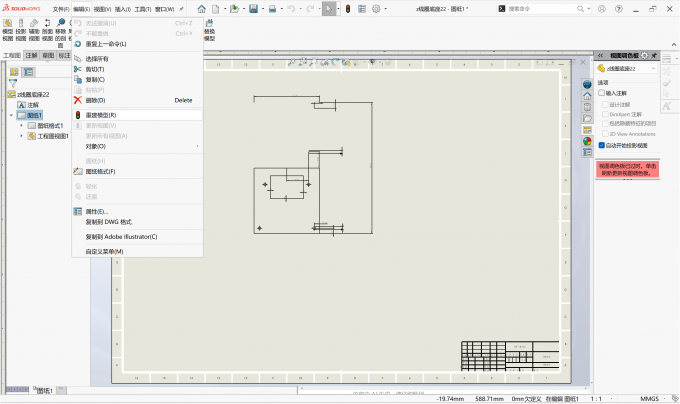Choose 删除(D) Delete from Edit menu
The image size is (680, 404).
pyautogui.click(x=137, y=100)
